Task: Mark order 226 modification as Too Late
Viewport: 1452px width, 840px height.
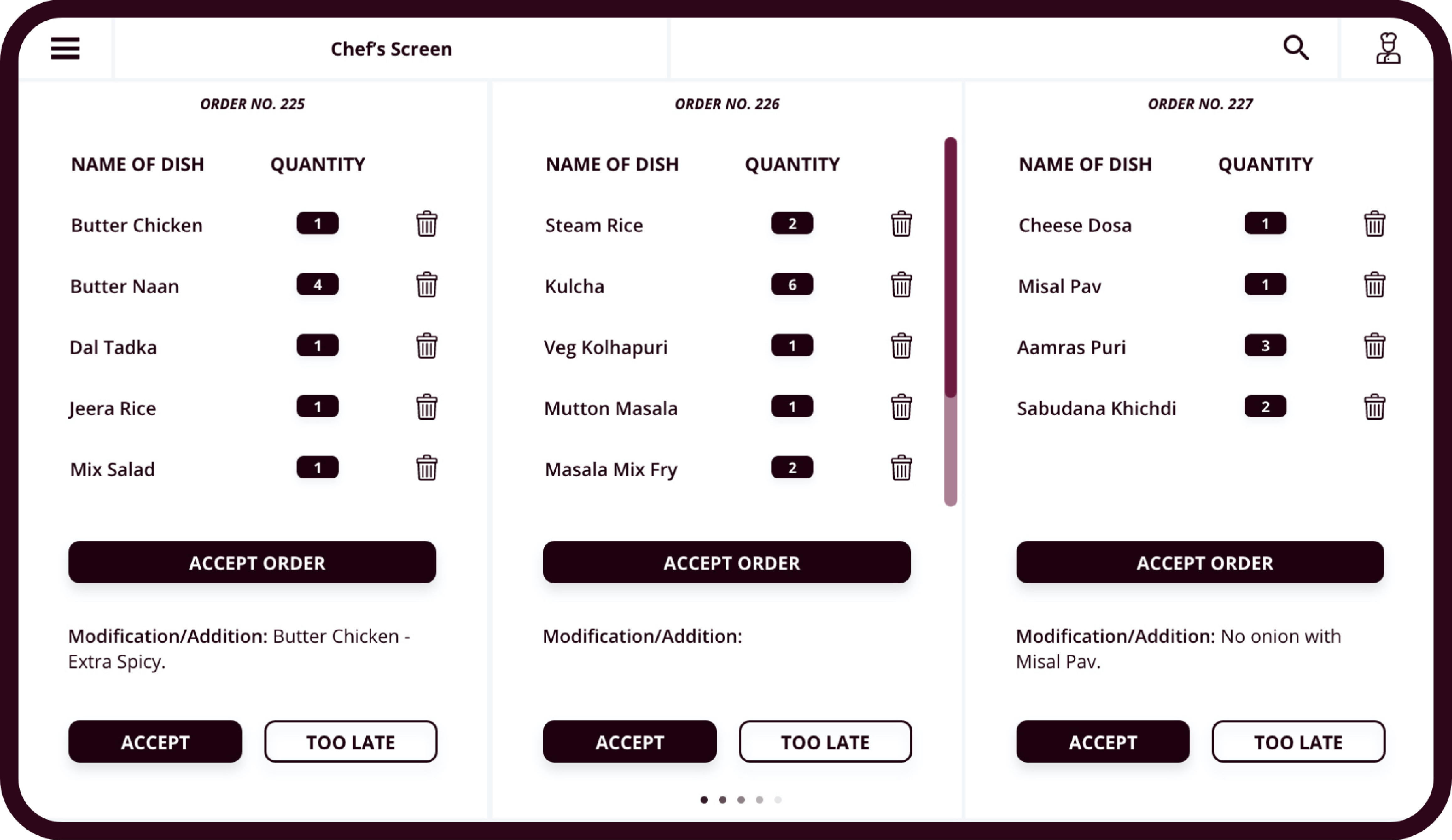Action: pos(825,742)
